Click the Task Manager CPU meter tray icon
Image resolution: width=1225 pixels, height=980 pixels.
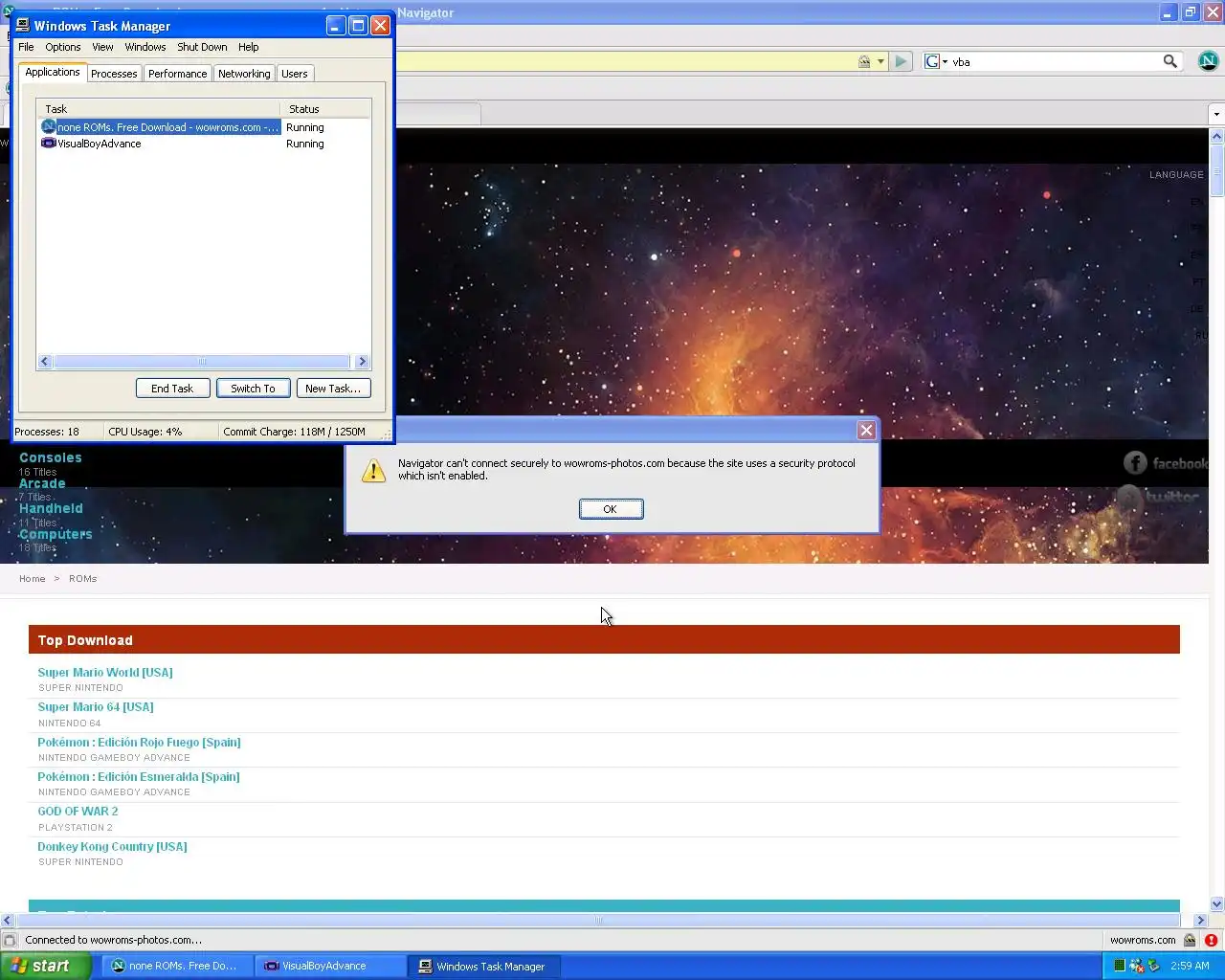(x=1119, y=966)
